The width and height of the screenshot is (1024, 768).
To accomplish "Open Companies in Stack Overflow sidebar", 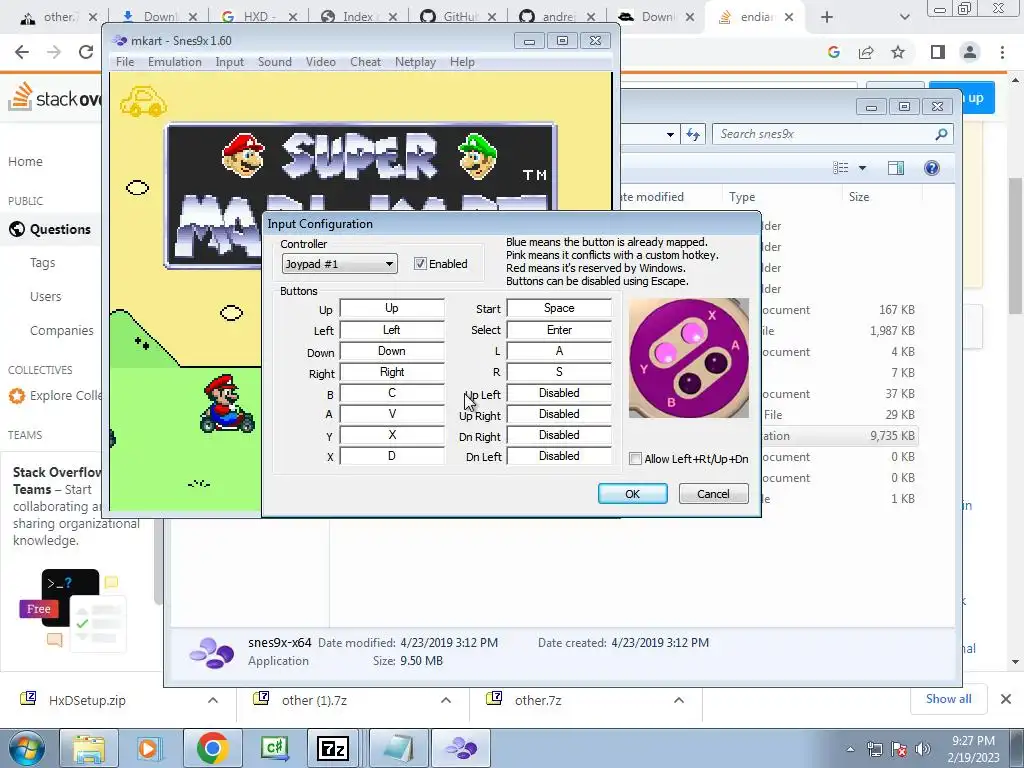I will (x=61, y=330).
